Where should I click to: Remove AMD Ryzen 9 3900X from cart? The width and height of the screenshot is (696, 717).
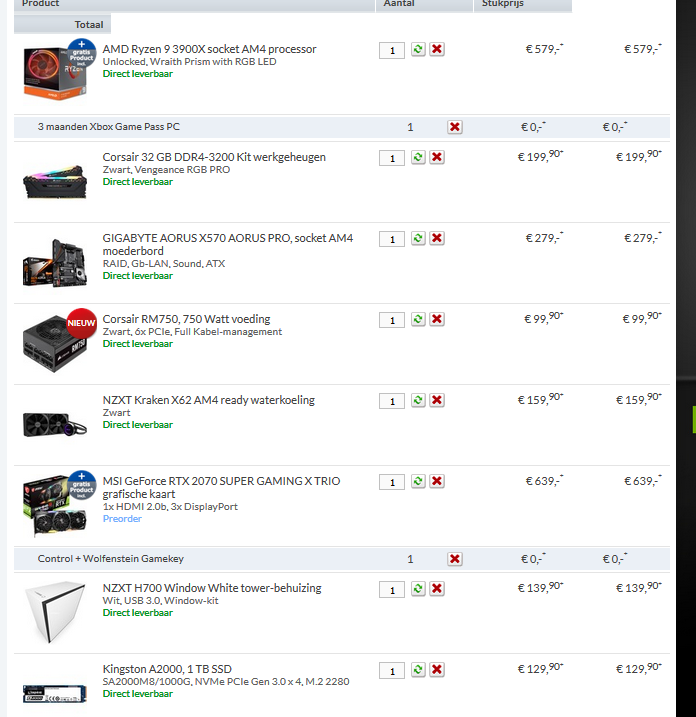(437, 49)
